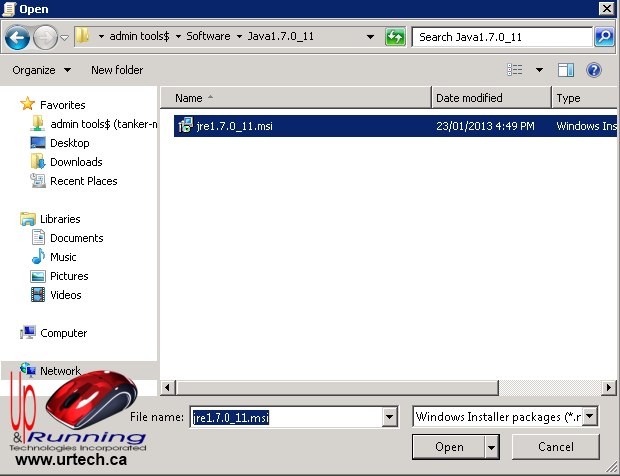Open the Organize menu
Image resolution: width=620 pixels, height=476 pixels.
tap(41, 70)
